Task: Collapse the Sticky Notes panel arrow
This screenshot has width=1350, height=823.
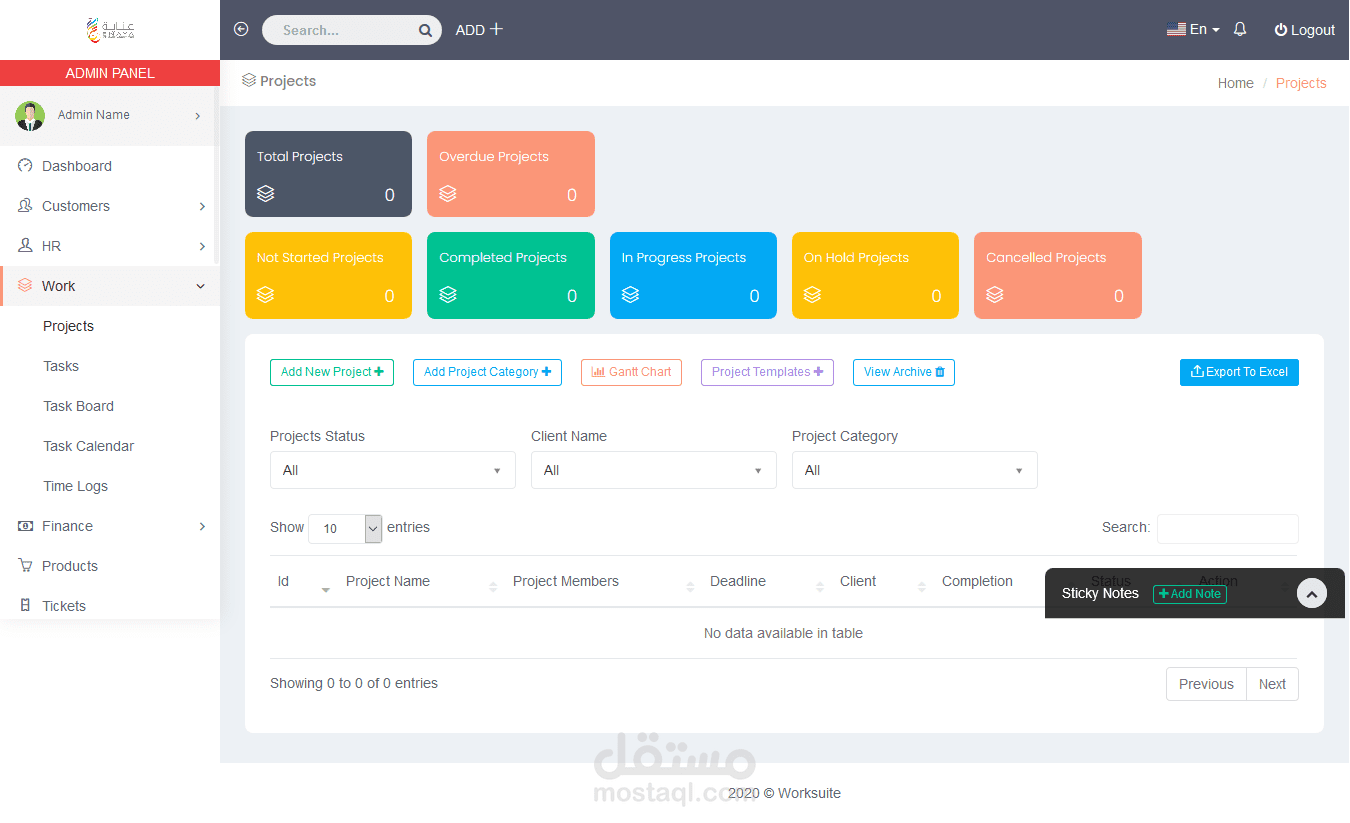Action: tap(1312, 594)
